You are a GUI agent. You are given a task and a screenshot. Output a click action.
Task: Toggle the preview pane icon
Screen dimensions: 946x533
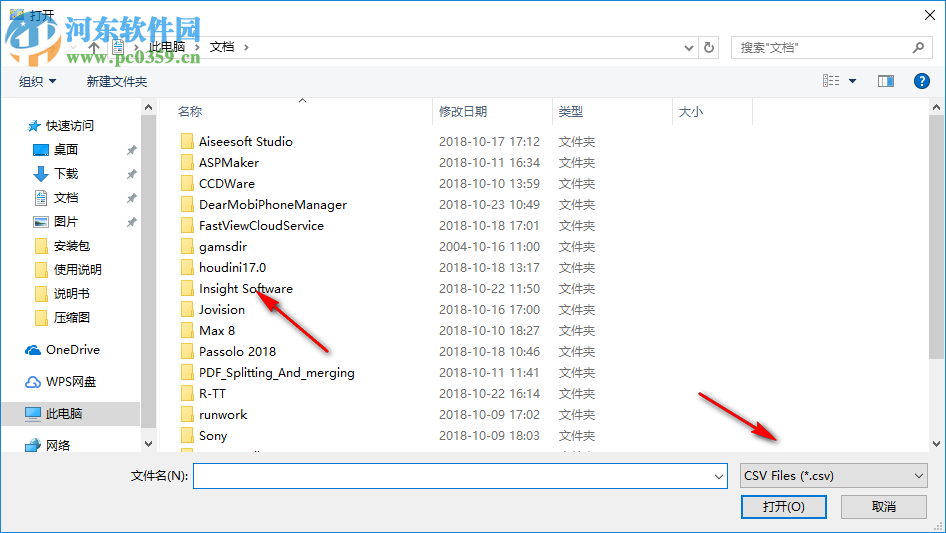click(x=886, y=81)
